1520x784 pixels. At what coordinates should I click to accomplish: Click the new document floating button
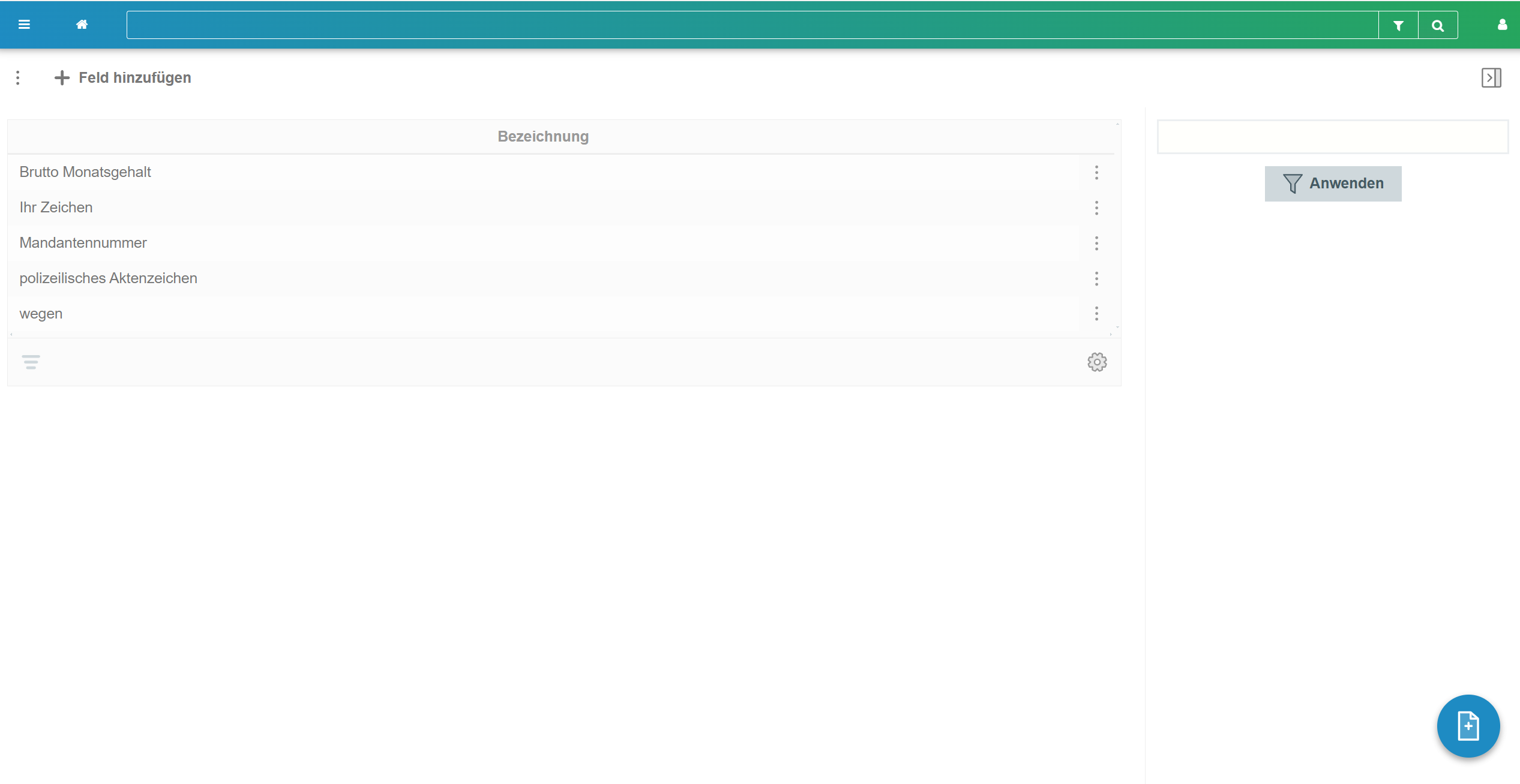tap(1468, 726)
